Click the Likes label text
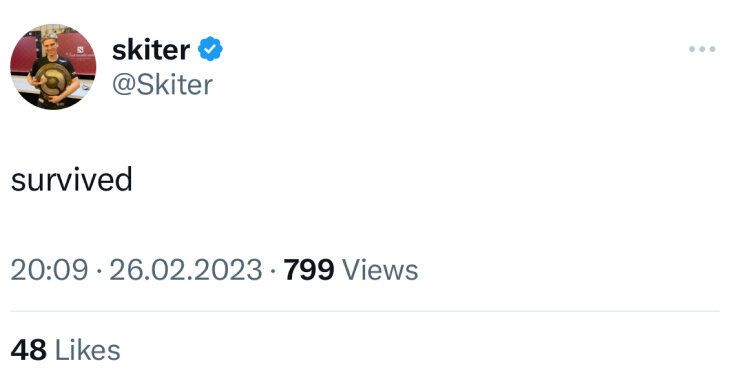Viewport: 730px width, 378px height. point(88,350)
